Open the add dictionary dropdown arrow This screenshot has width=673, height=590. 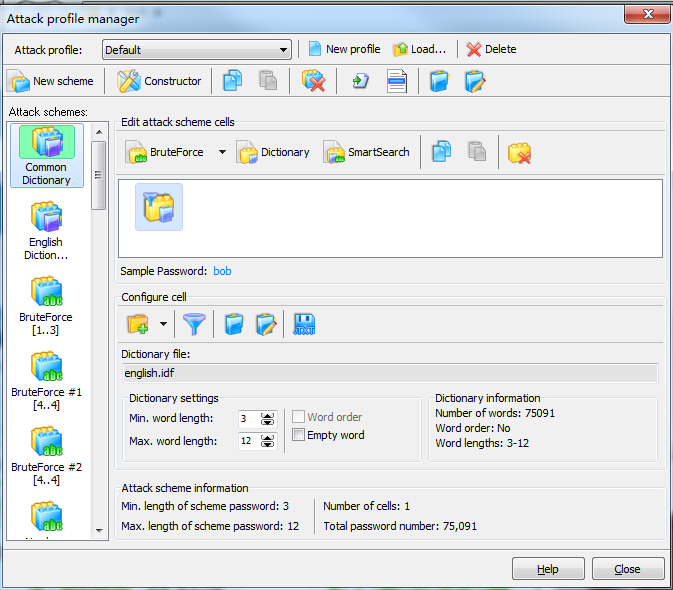point(163,324)
